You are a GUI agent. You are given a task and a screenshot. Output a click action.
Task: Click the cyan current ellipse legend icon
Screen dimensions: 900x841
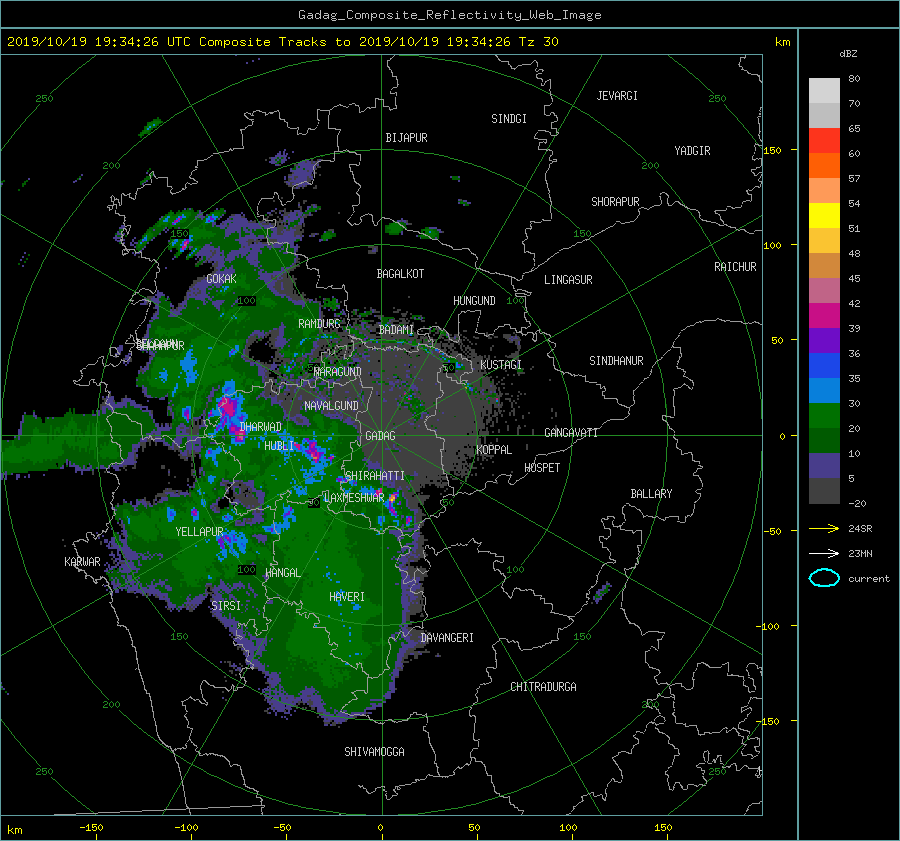click(824, 578)
